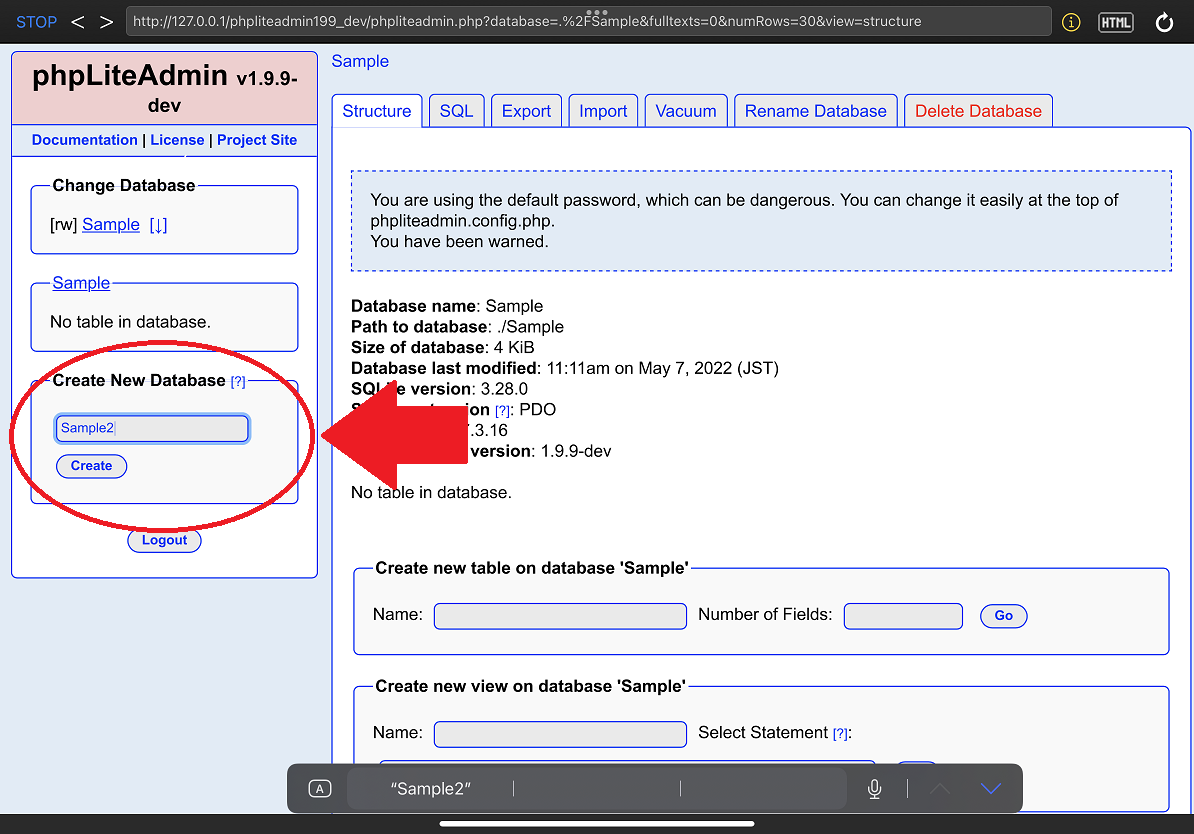Log out with the Logout button

tap(164, 540)
